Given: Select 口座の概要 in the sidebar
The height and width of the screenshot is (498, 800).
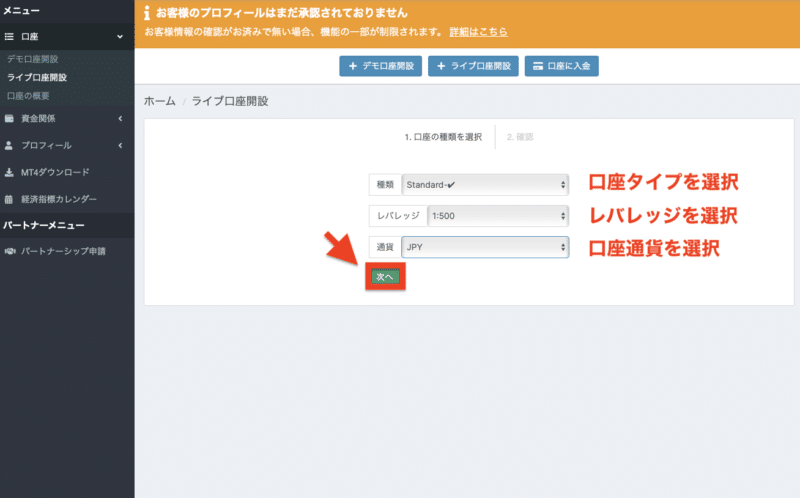Looking at the screenshot, I should pos(28,96).
